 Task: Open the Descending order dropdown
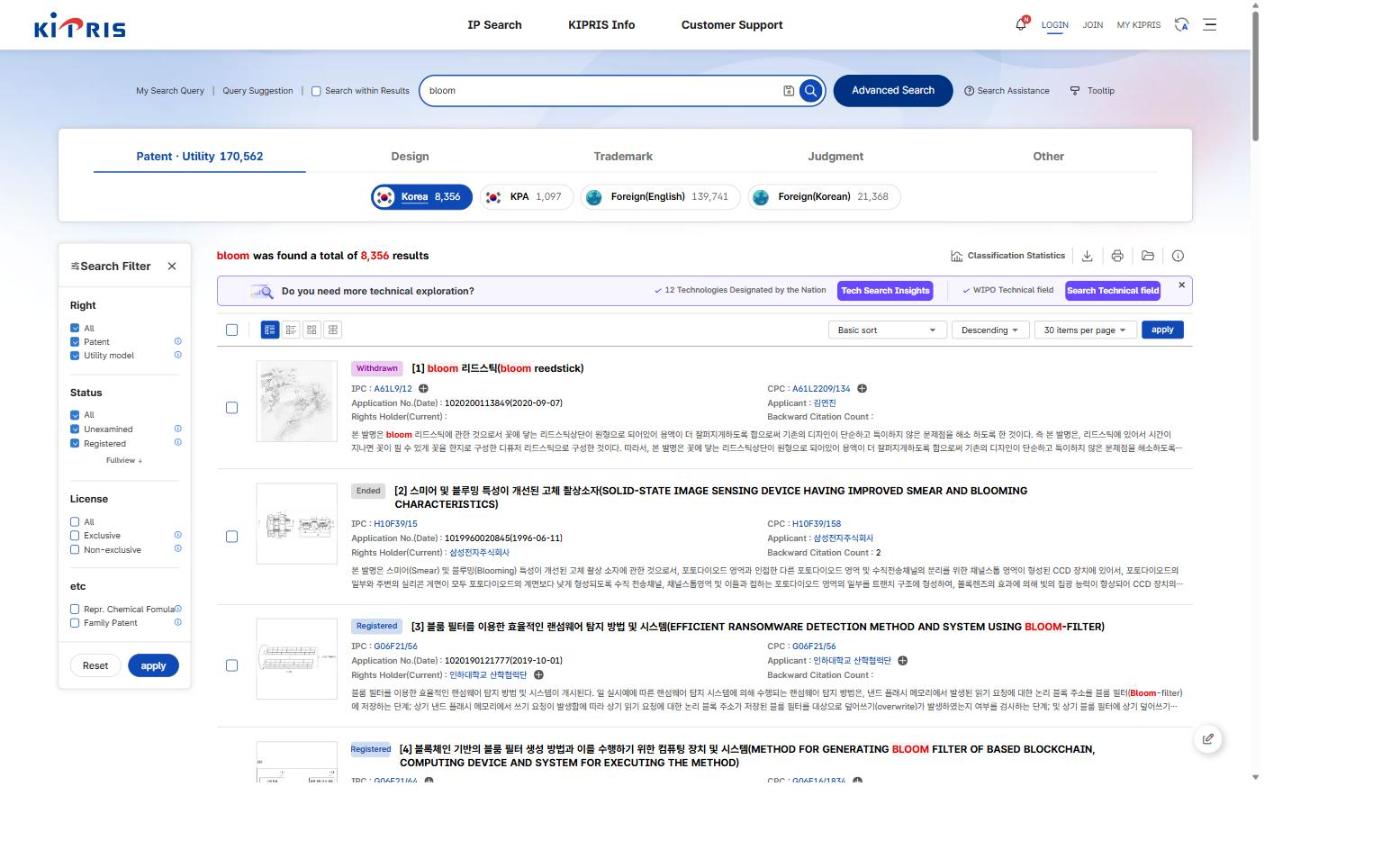[990, 330]
